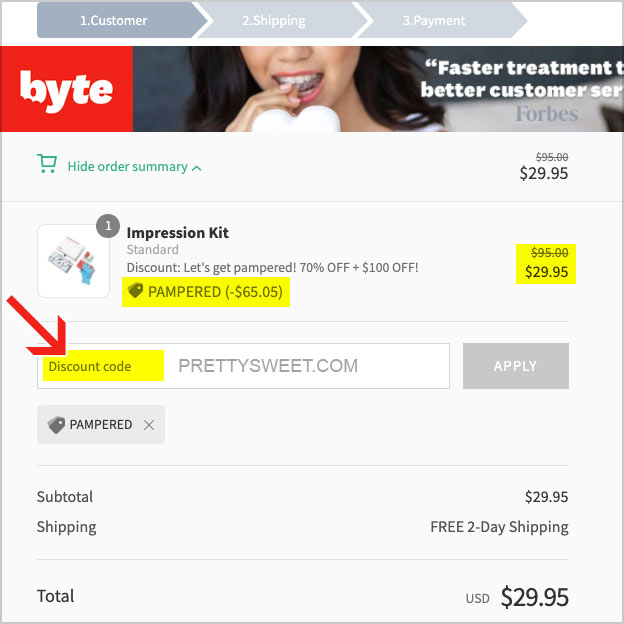
Task: Click the PAMPERED applied code chip
Action: pos(101,425)
